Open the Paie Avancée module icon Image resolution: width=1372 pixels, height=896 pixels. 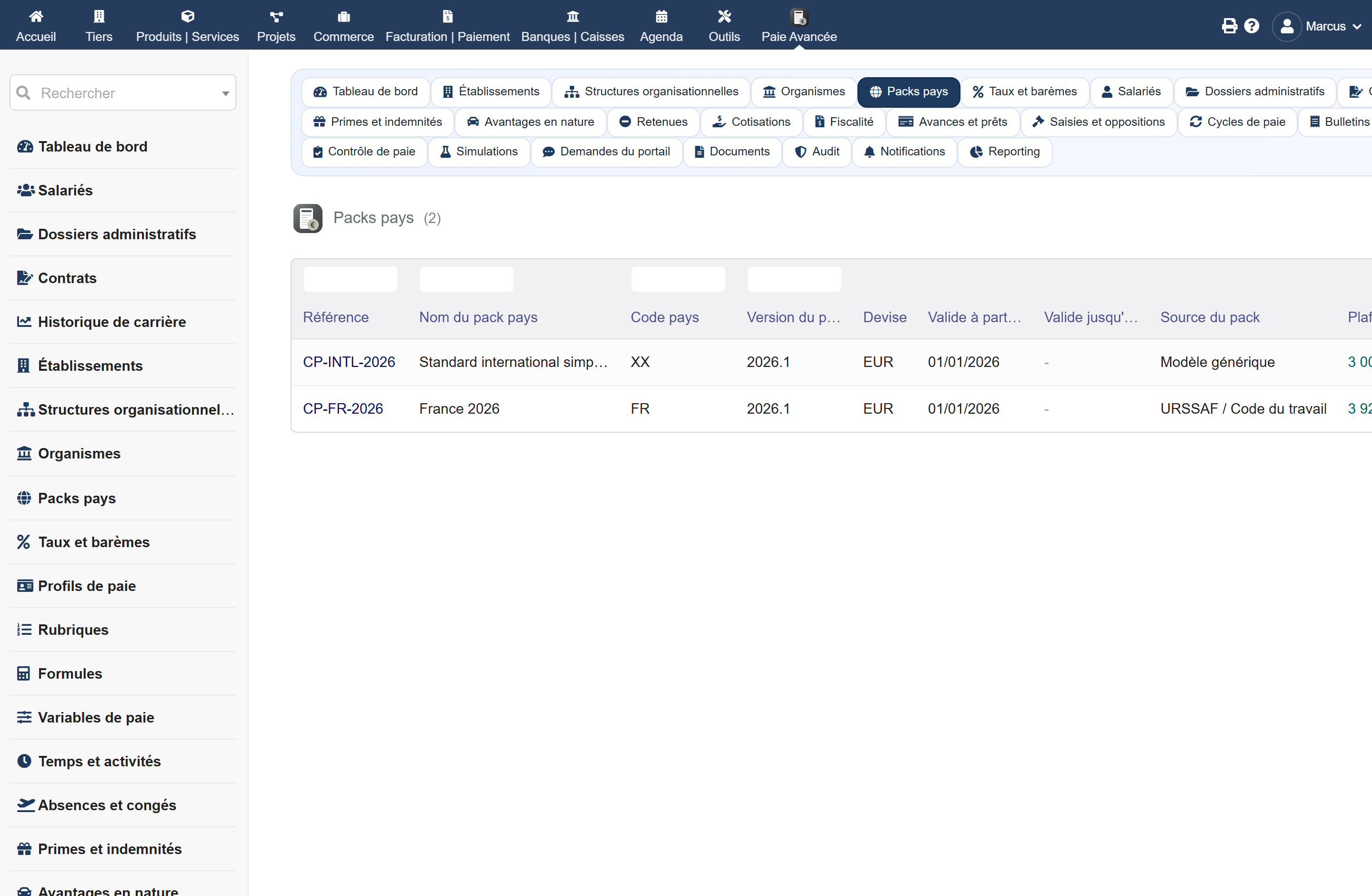799,17
